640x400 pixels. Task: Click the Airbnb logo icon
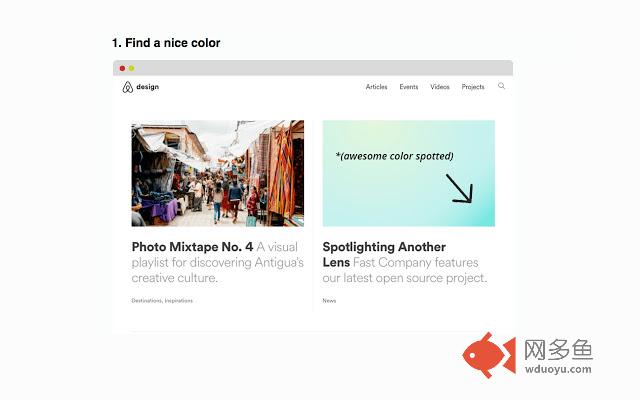pyautogui.click(x=127, y=87)
